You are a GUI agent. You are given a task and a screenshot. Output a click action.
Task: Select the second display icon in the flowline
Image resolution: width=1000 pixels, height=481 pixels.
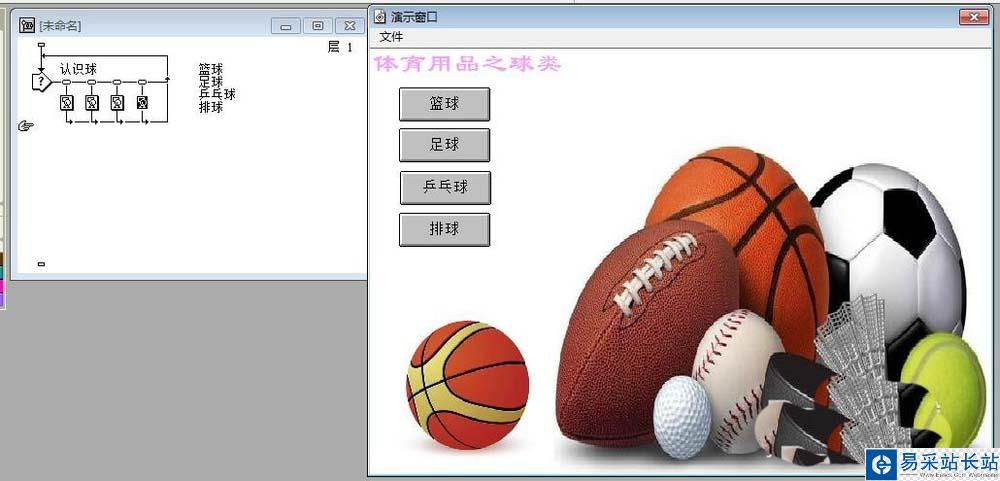click(92, 103)
